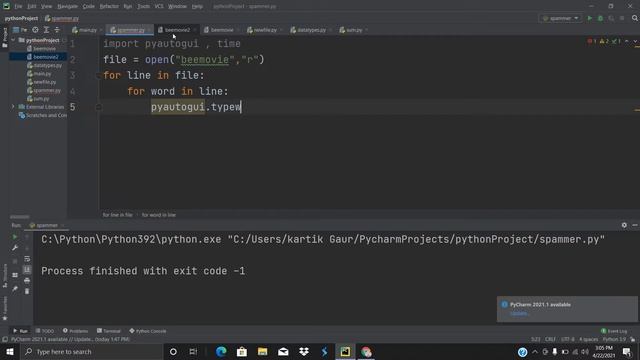Open Favorites on the left stripe
This screenshot has height=360, width=640.
pyautogui.click(x=4, y=308)
